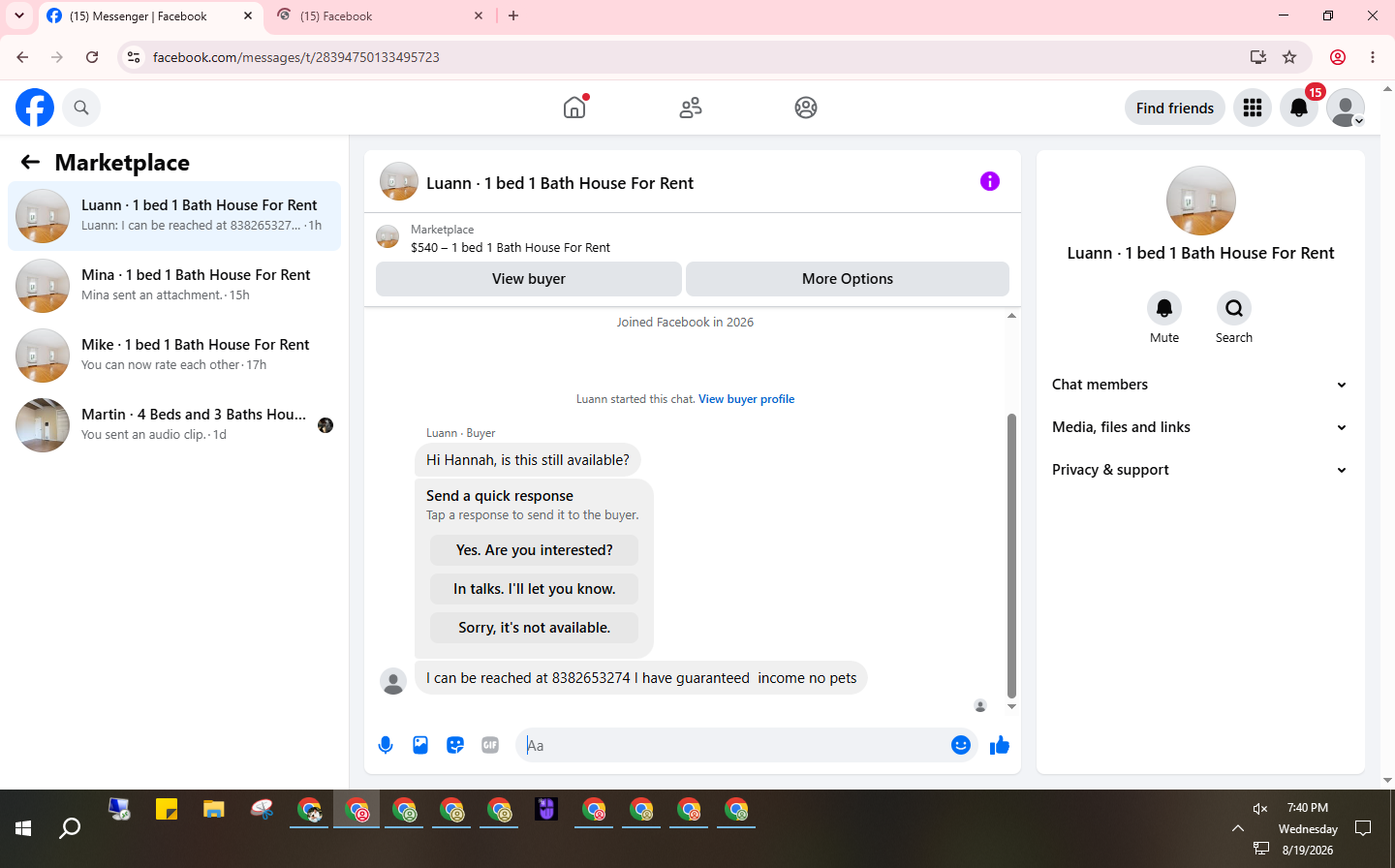This screenshot has height=868, width=1395.
Task: Click the View buyer button
Action: (529, 279)
